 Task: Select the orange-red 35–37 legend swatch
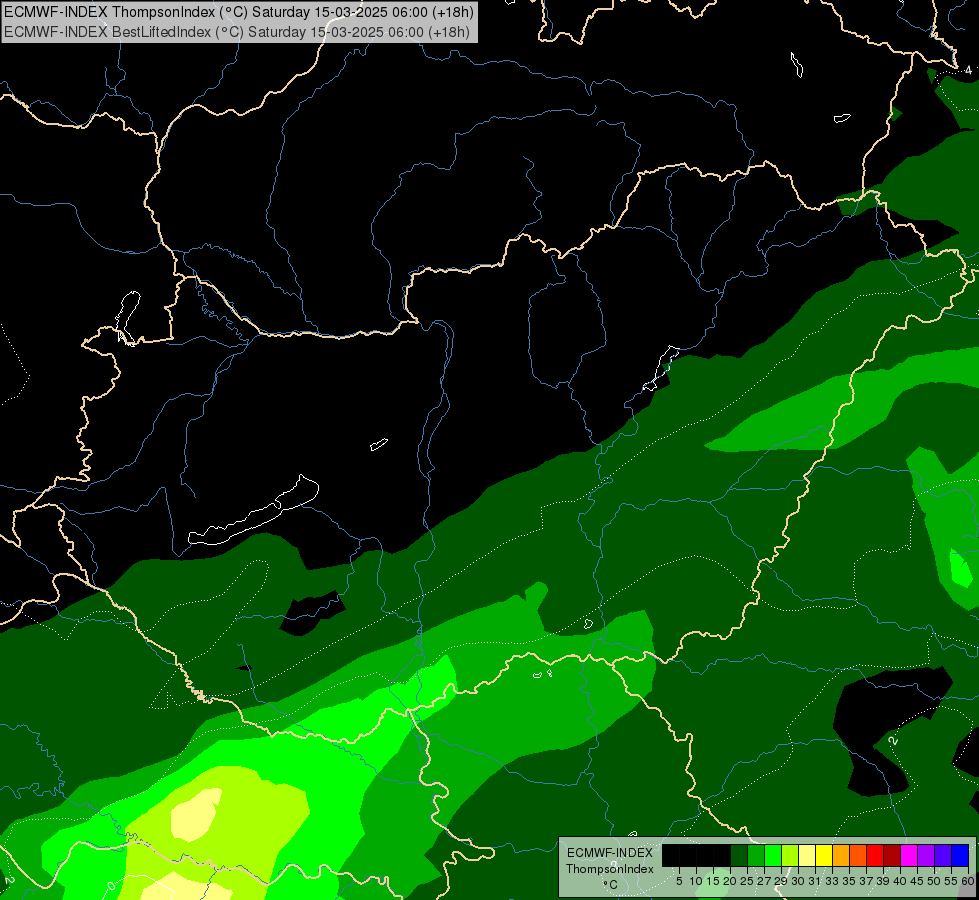[x=858, y=855]
